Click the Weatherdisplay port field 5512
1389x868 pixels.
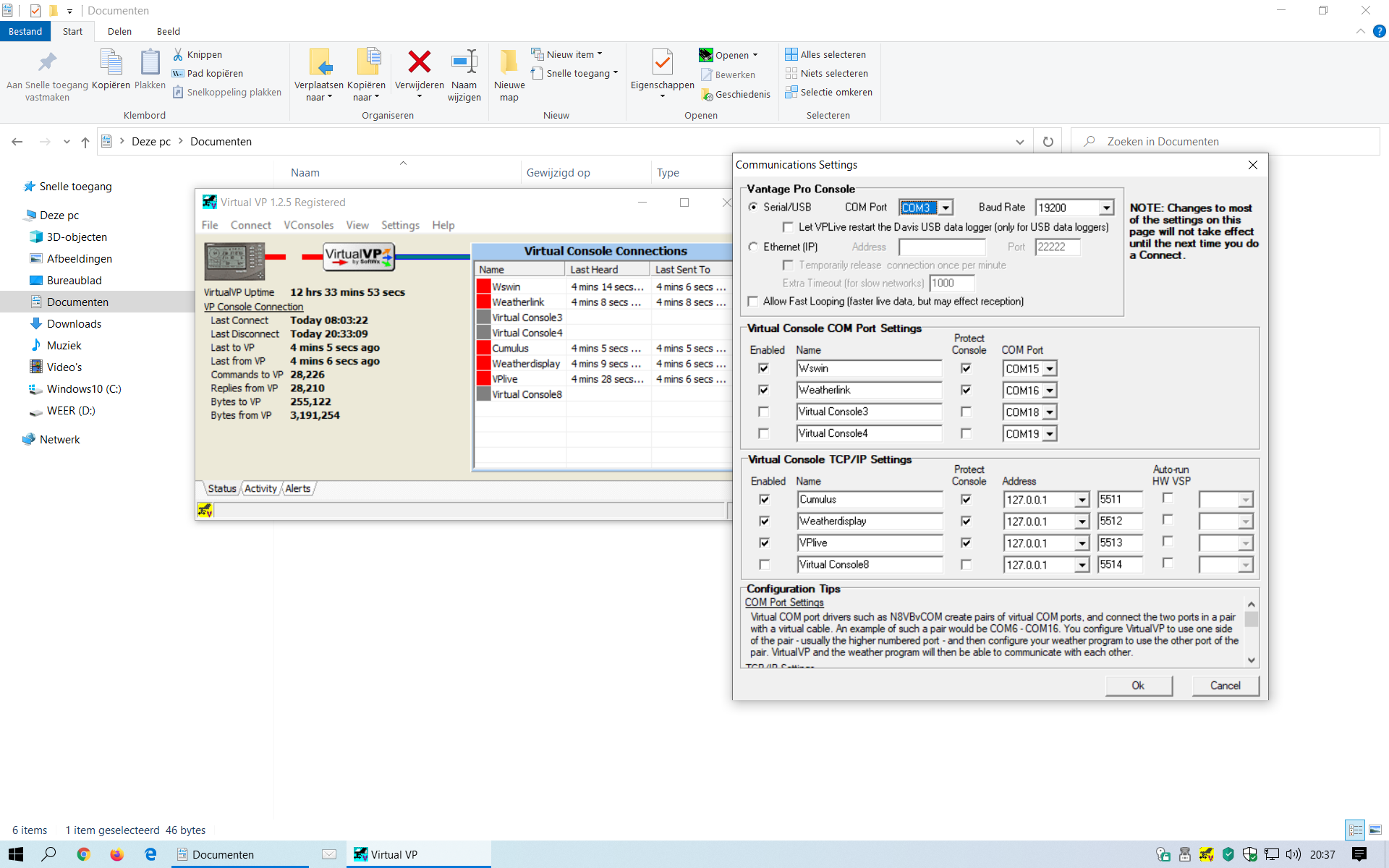click(1118, 522)
